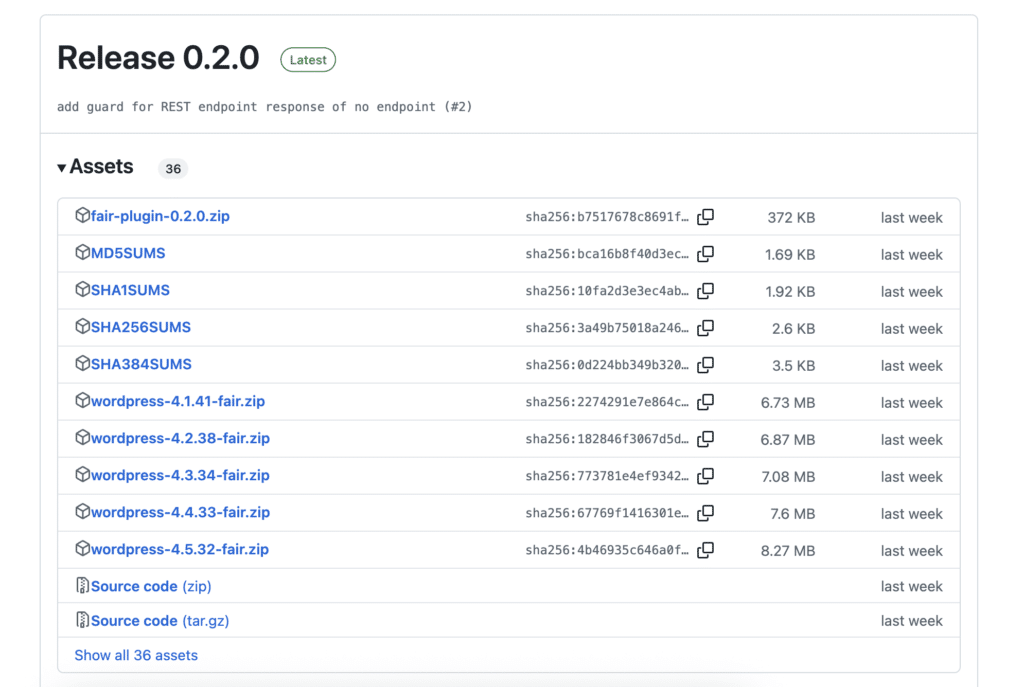Select hash text sha256:b7517678c8691f…
Viewport: 1024px width, 687px height.
[607, 217]
